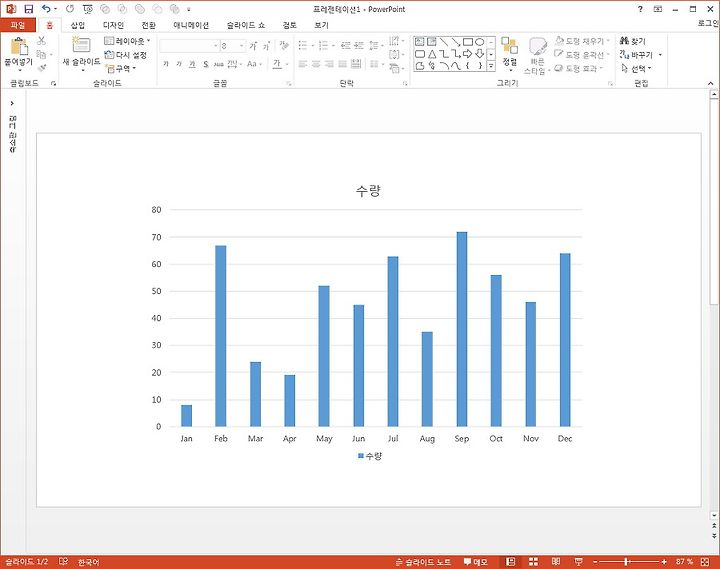Toggle text shadow S button

click(x=206, y=64)
